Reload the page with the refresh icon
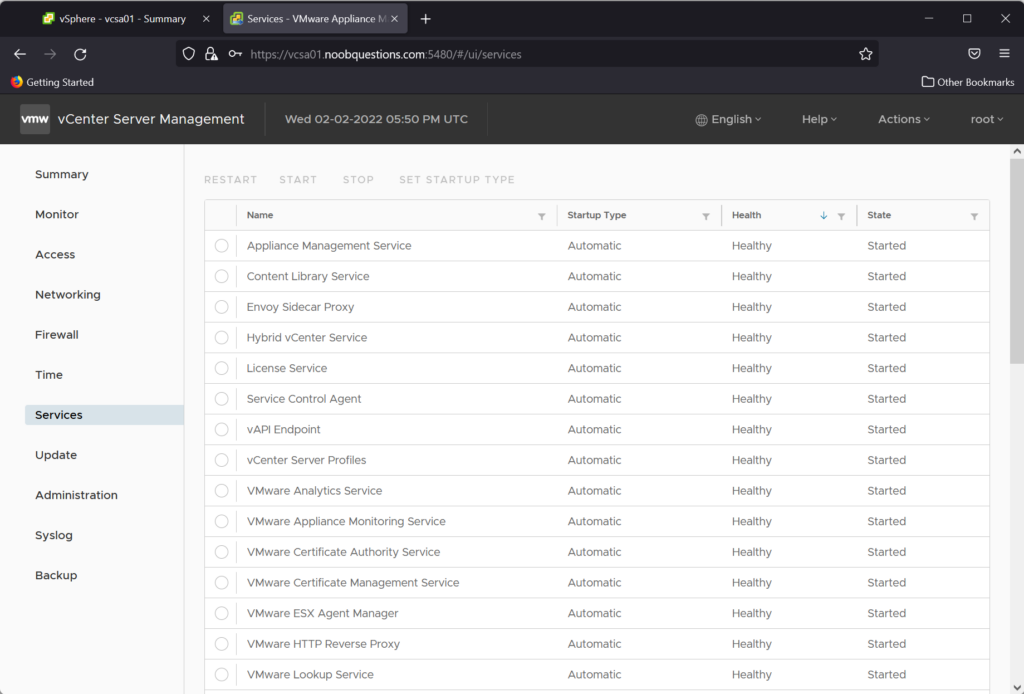Image resolution: width=1024 pixels, height=694 pixels. pos(80,54)
